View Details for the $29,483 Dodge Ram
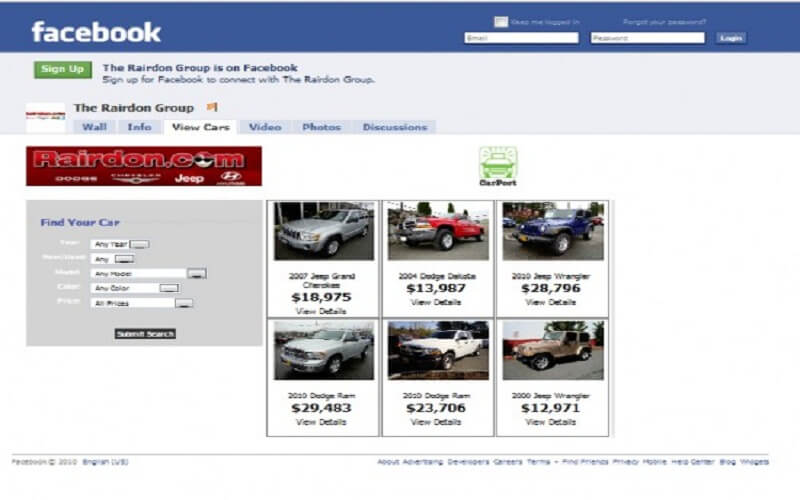The height and width of the screenshot is (500, 800). pos(321,422)
